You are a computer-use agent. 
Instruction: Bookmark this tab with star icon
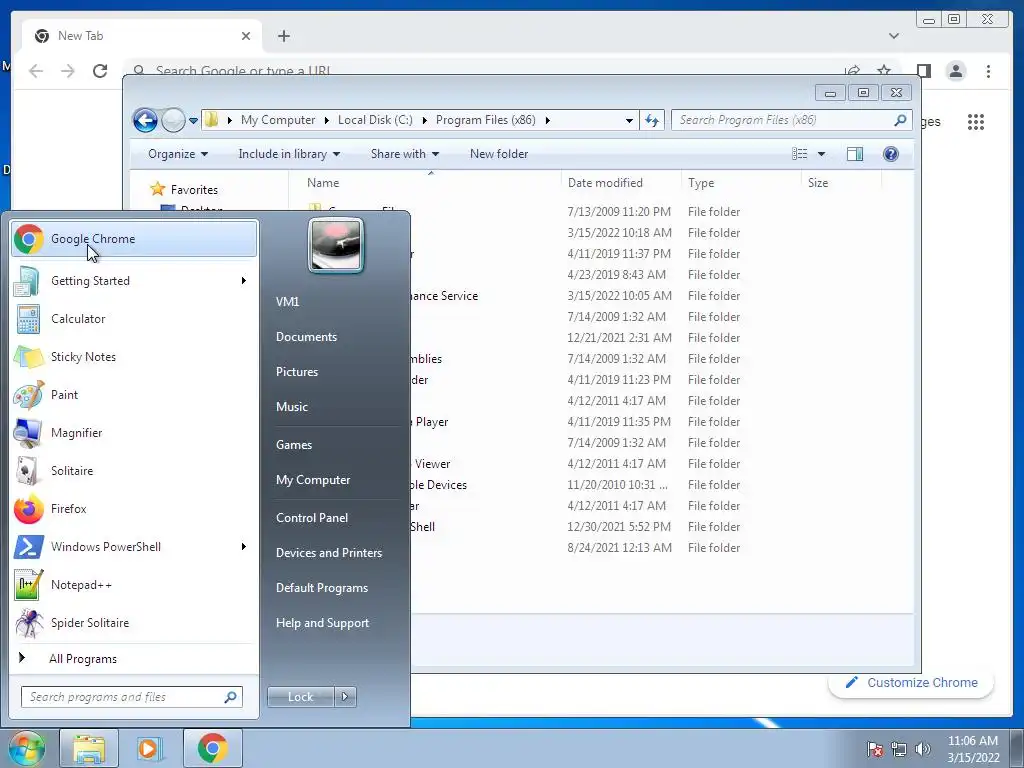(x=884, y=71)
